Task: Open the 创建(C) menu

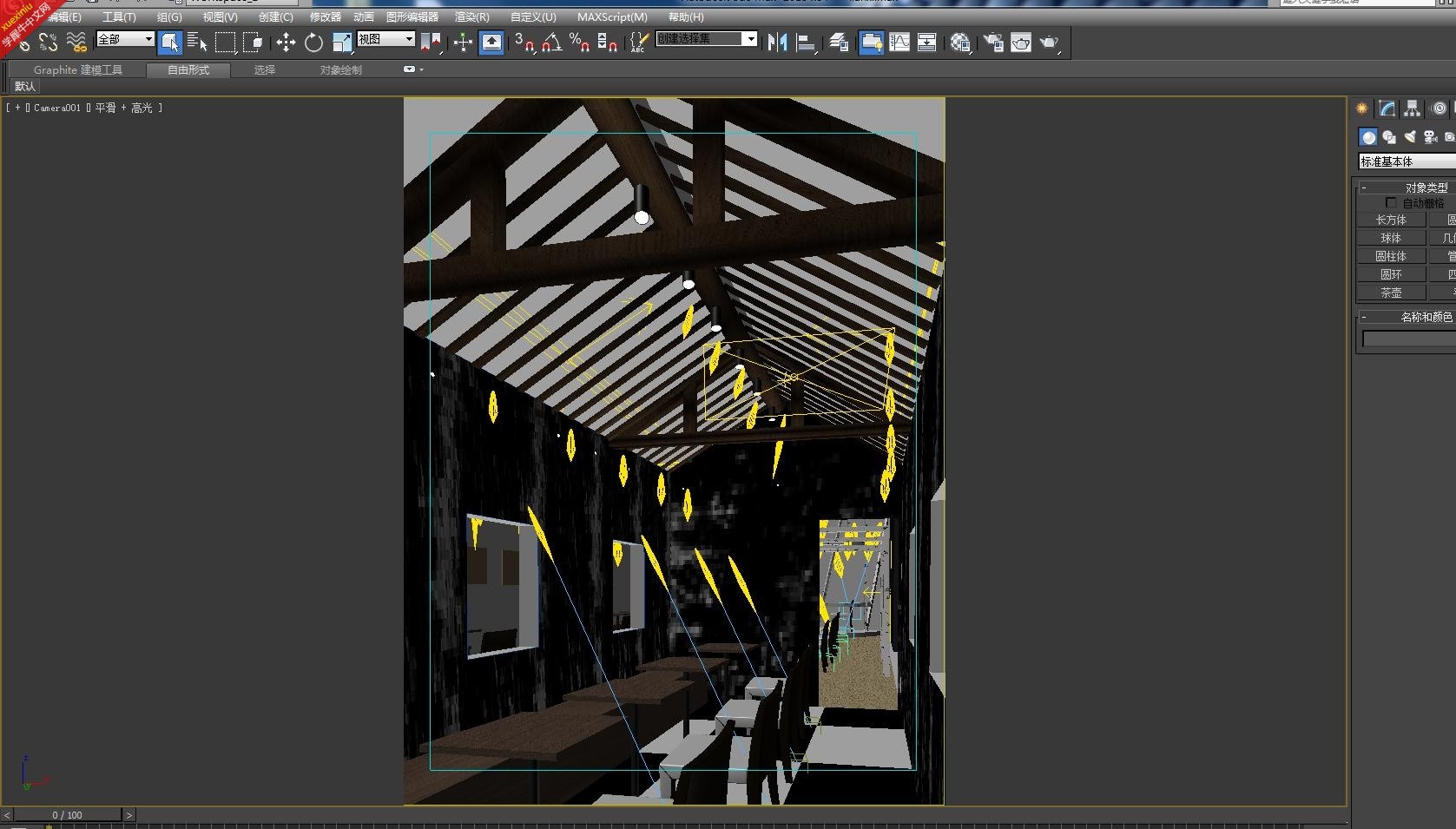Action: 275,17
